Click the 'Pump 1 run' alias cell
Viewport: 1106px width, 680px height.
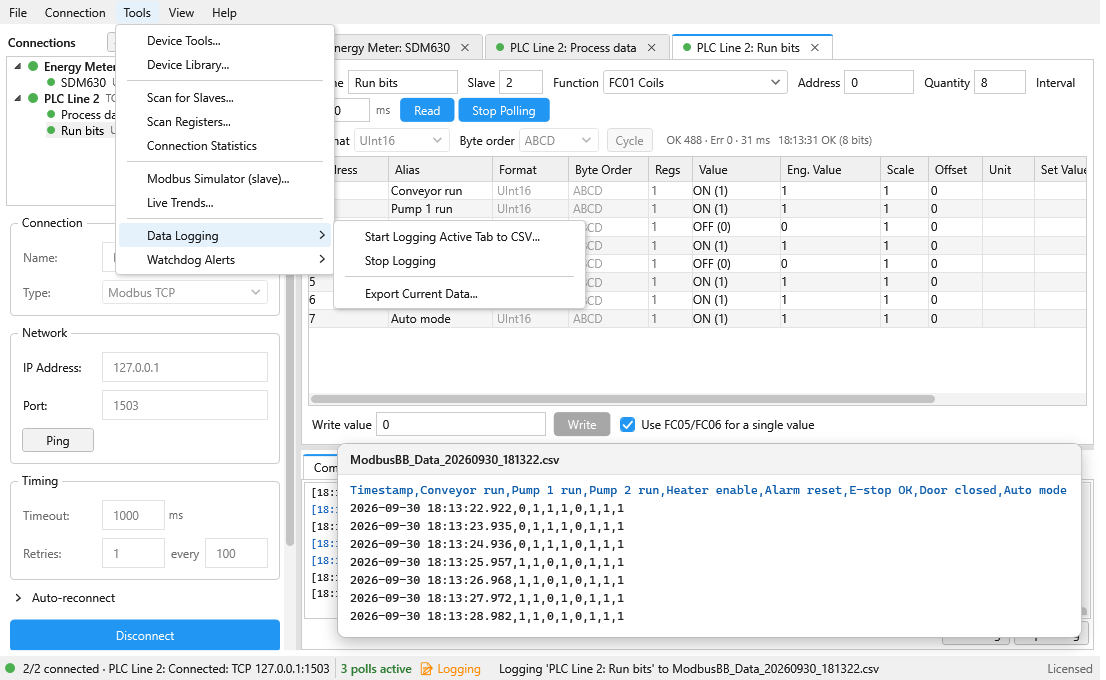click(440, 209)
